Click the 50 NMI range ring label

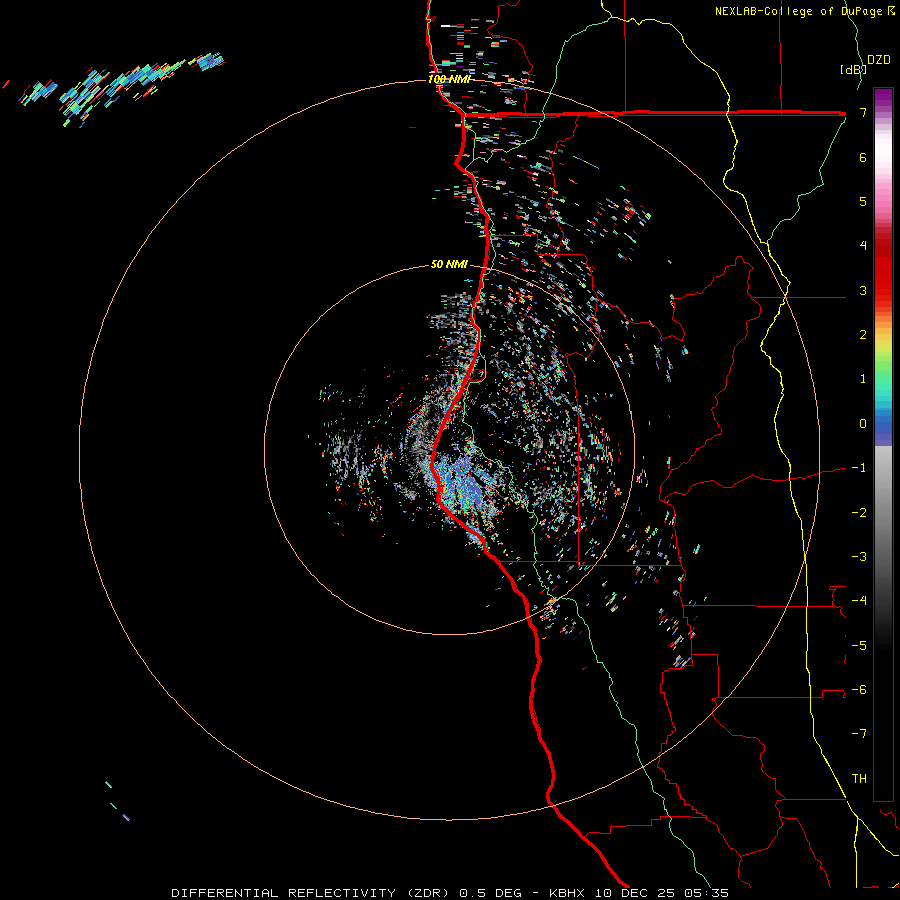tap(449, 264)
